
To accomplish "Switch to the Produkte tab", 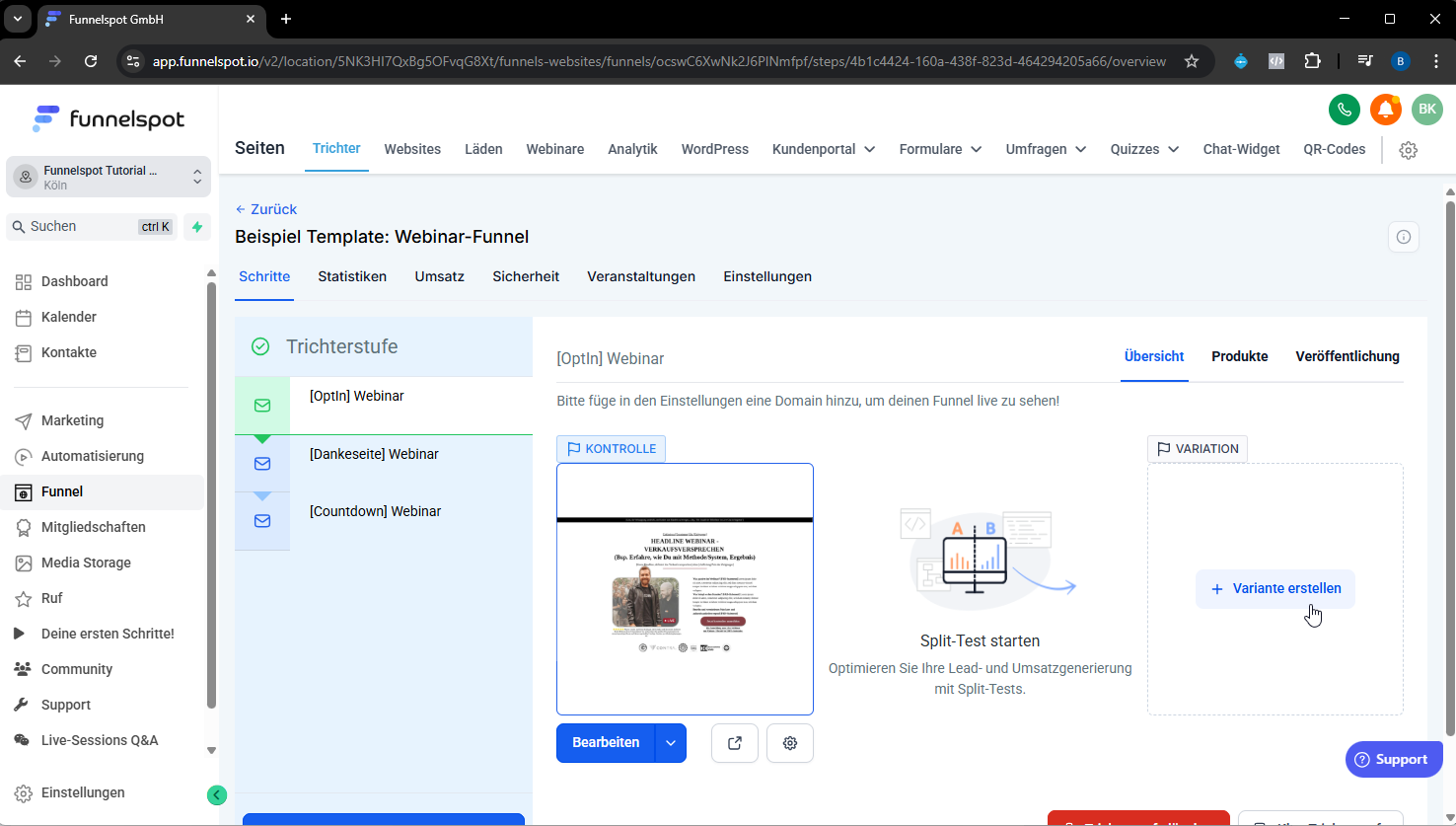I will [x=1240, y=356].
